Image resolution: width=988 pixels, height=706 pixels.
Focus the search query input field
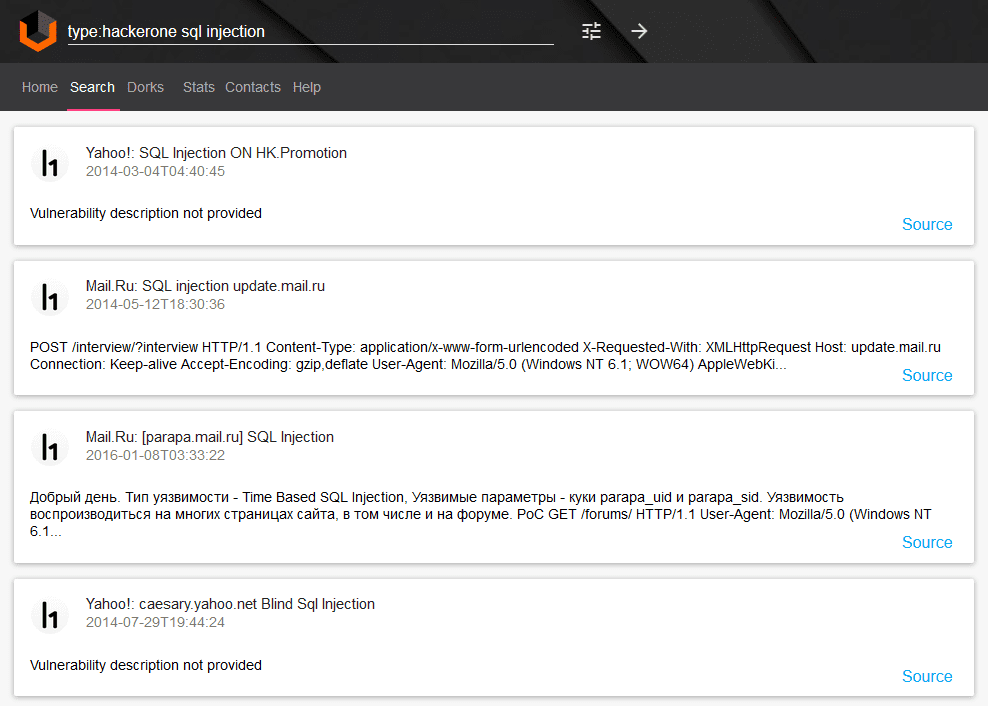pos(310,31)
